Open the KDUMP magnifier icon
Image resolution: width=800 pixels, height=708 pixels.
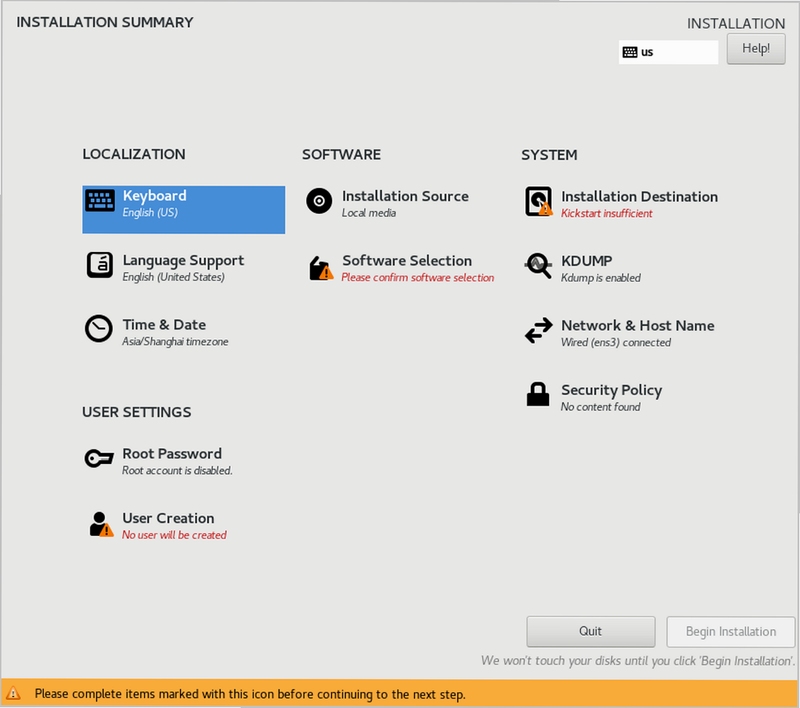[x=538, y=266]
